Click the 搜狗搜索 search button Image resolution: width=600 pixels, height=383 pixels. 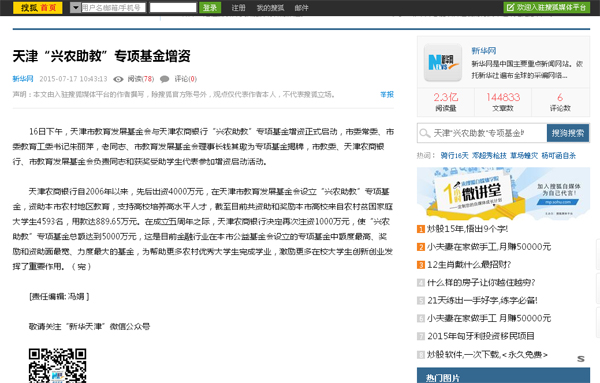tap(568, 133)
